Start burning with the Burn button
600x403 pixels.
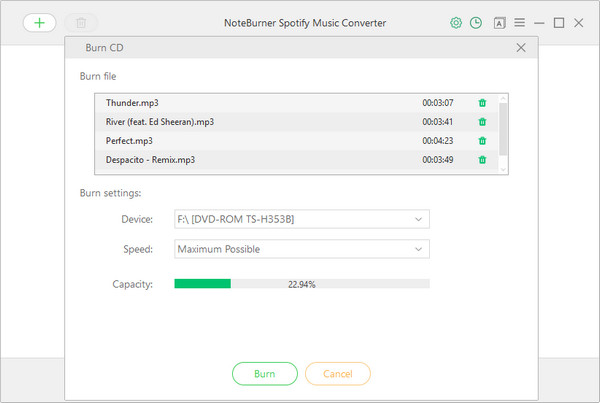tap(264, 374)
